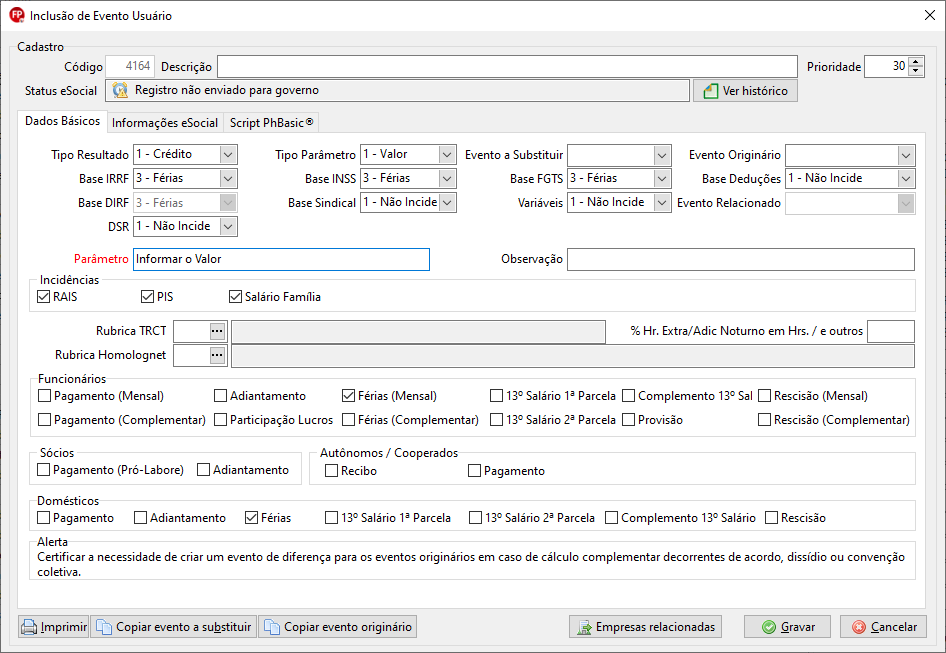
Task: Open the Evento Originário dropdown
Action: tap(906, 154)
